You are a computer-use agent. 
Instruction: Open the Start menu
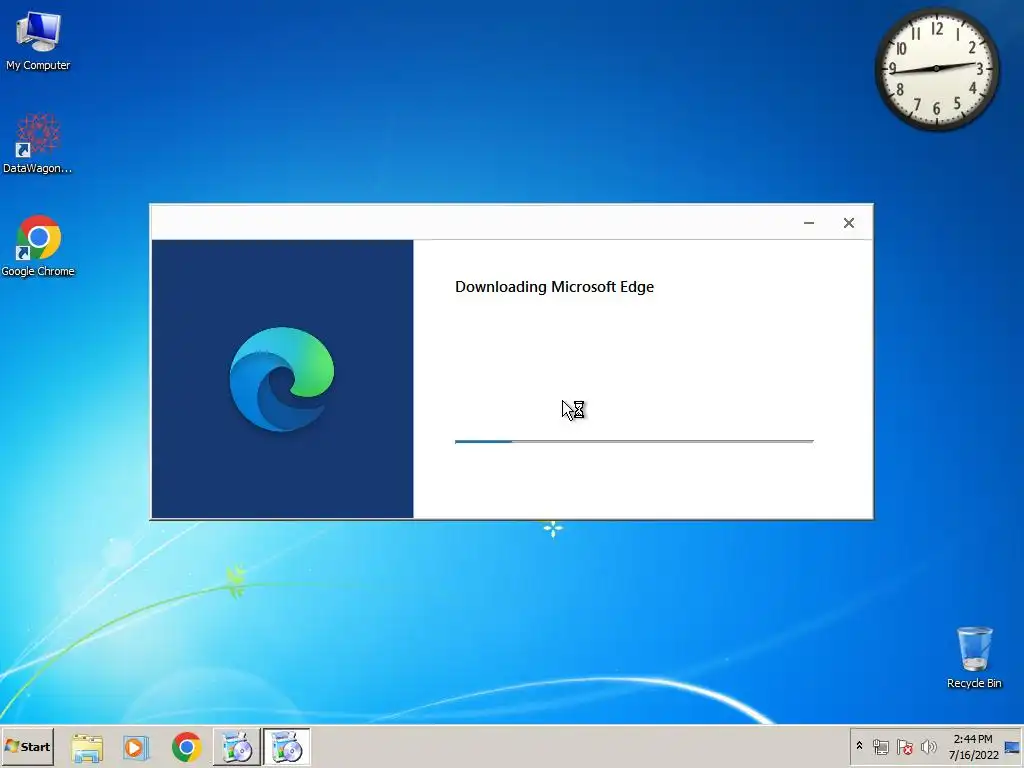coord(27,746)
